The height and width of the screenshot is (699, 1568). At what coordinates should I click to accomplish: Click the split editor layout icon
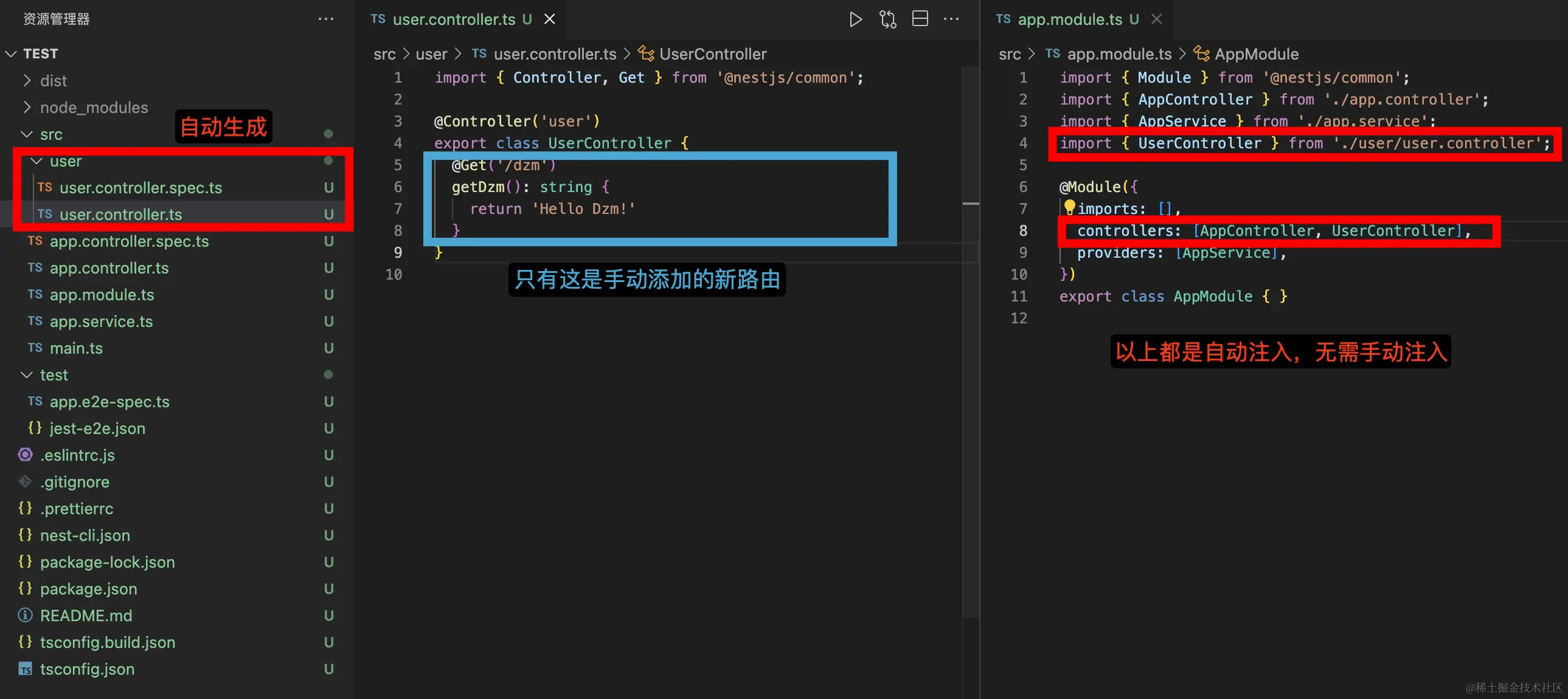tap(920, 19)
